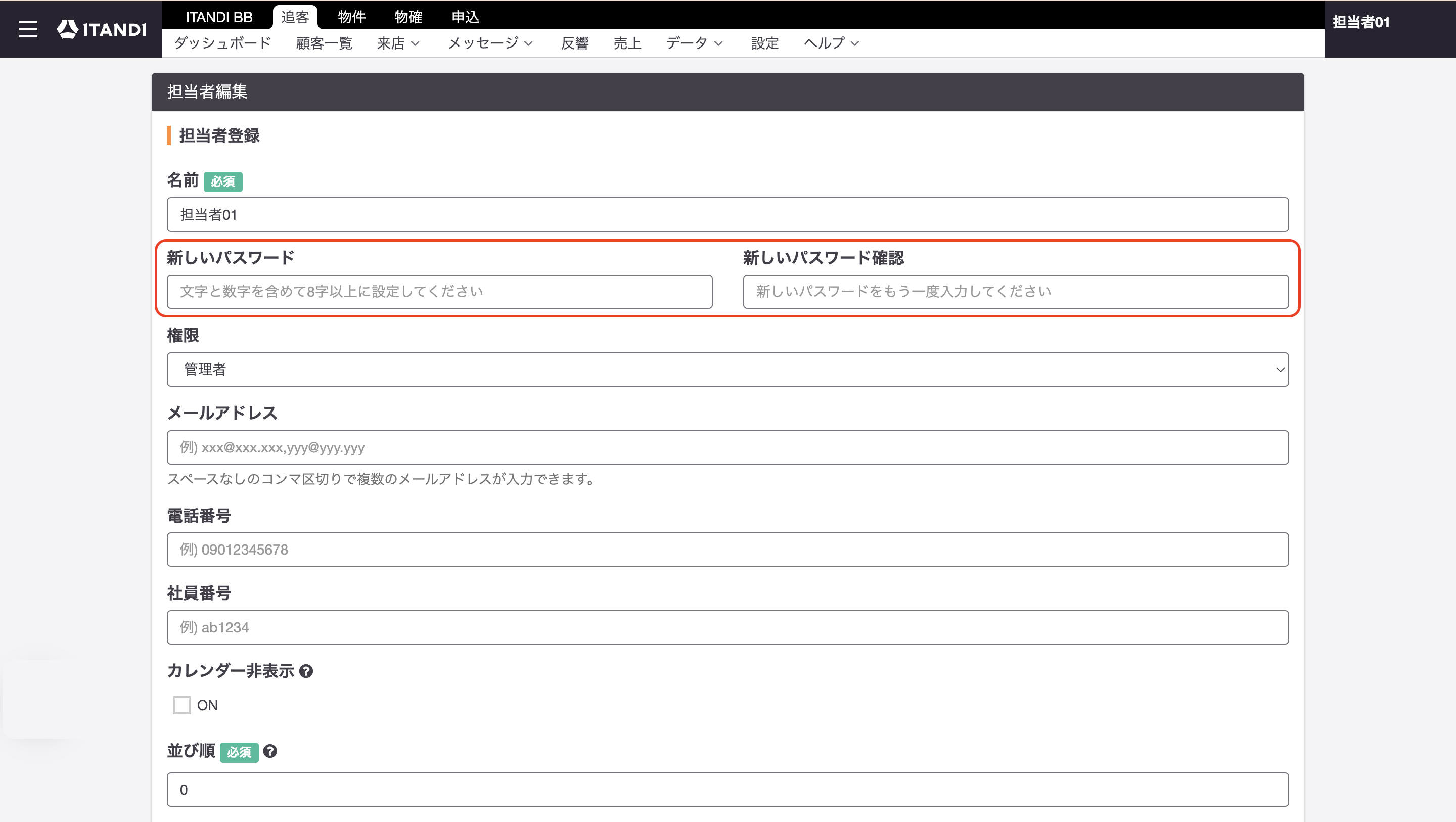The height and width of the screenshot is (822, 1456).
Task: Open the hamburger menu icon
Action: click(x=28, y=29)
